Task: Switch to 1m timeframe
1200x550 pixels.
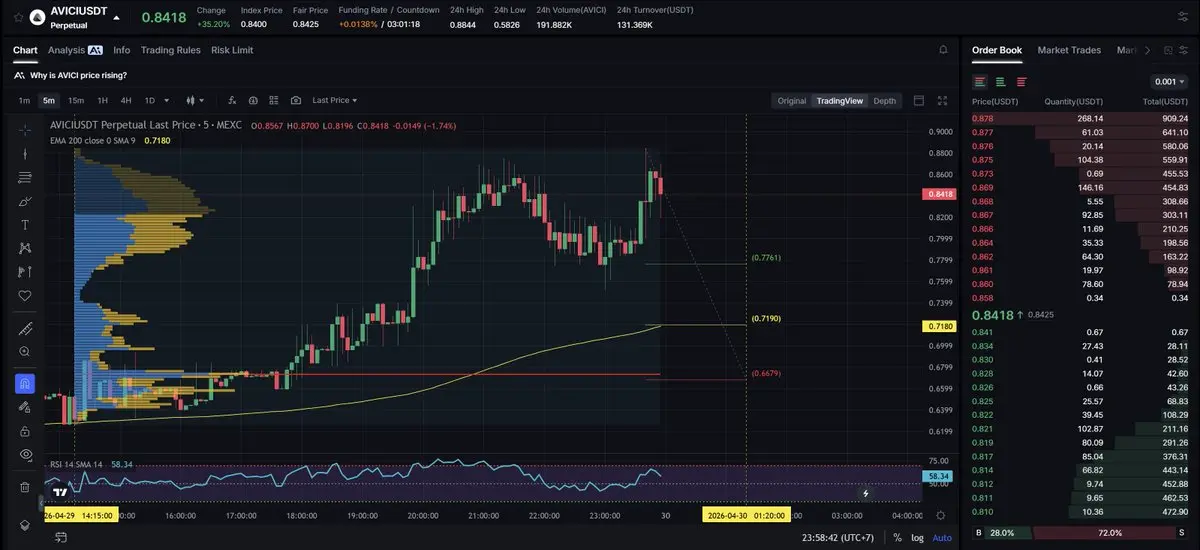Action: pos(24,100)
